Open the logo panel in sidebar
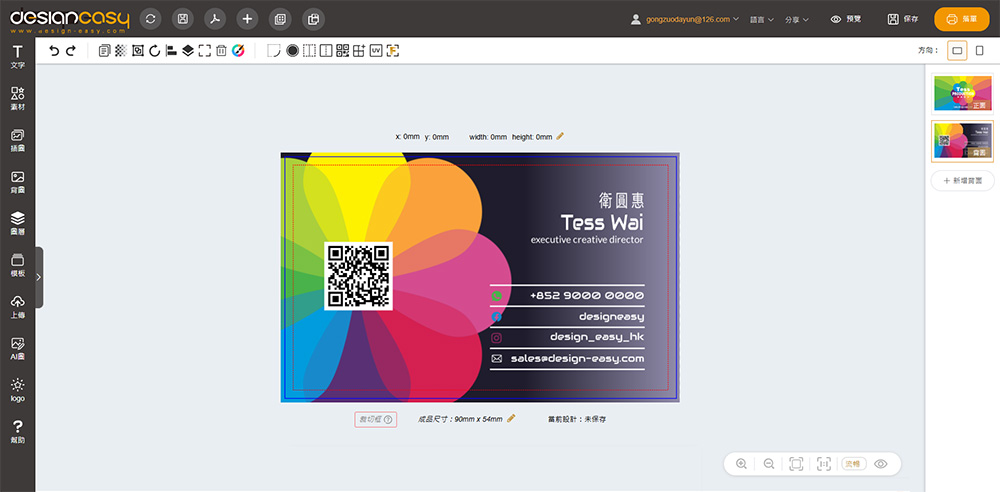Screen dimensions: 1000x492 [x=17, y=391]
